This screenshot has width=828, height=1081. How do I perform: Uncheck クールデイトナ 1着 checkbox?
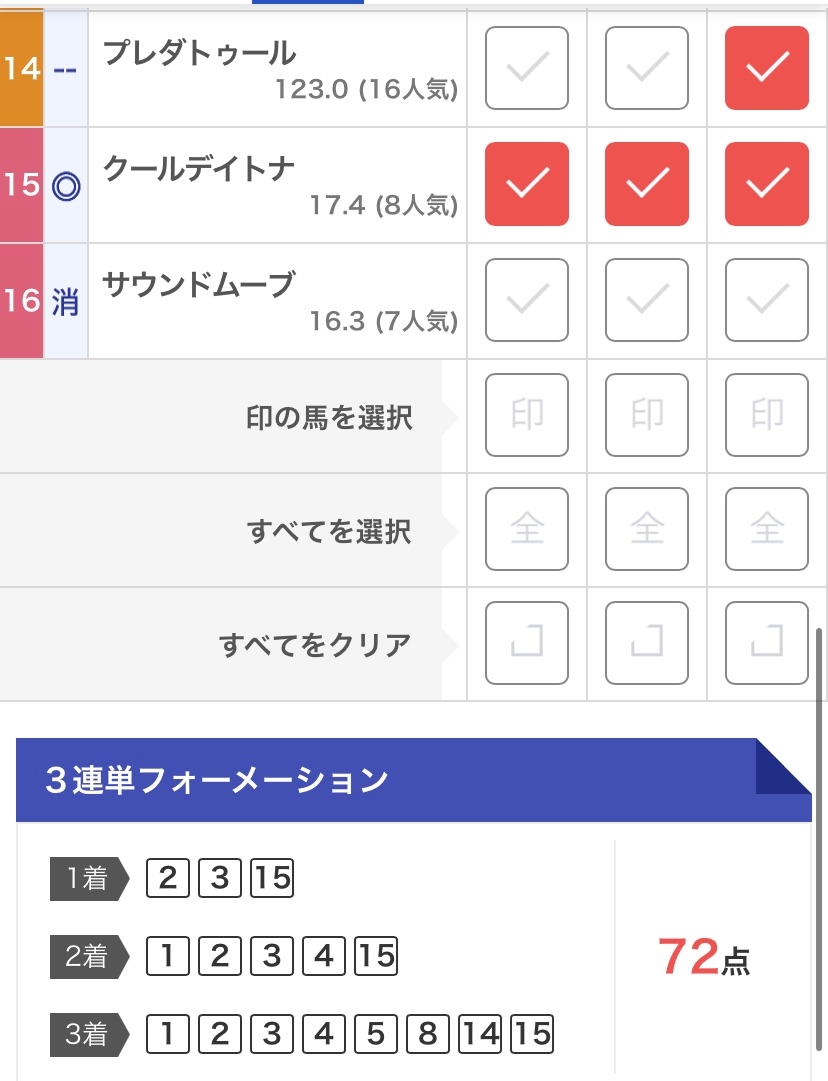click(527, 184)
